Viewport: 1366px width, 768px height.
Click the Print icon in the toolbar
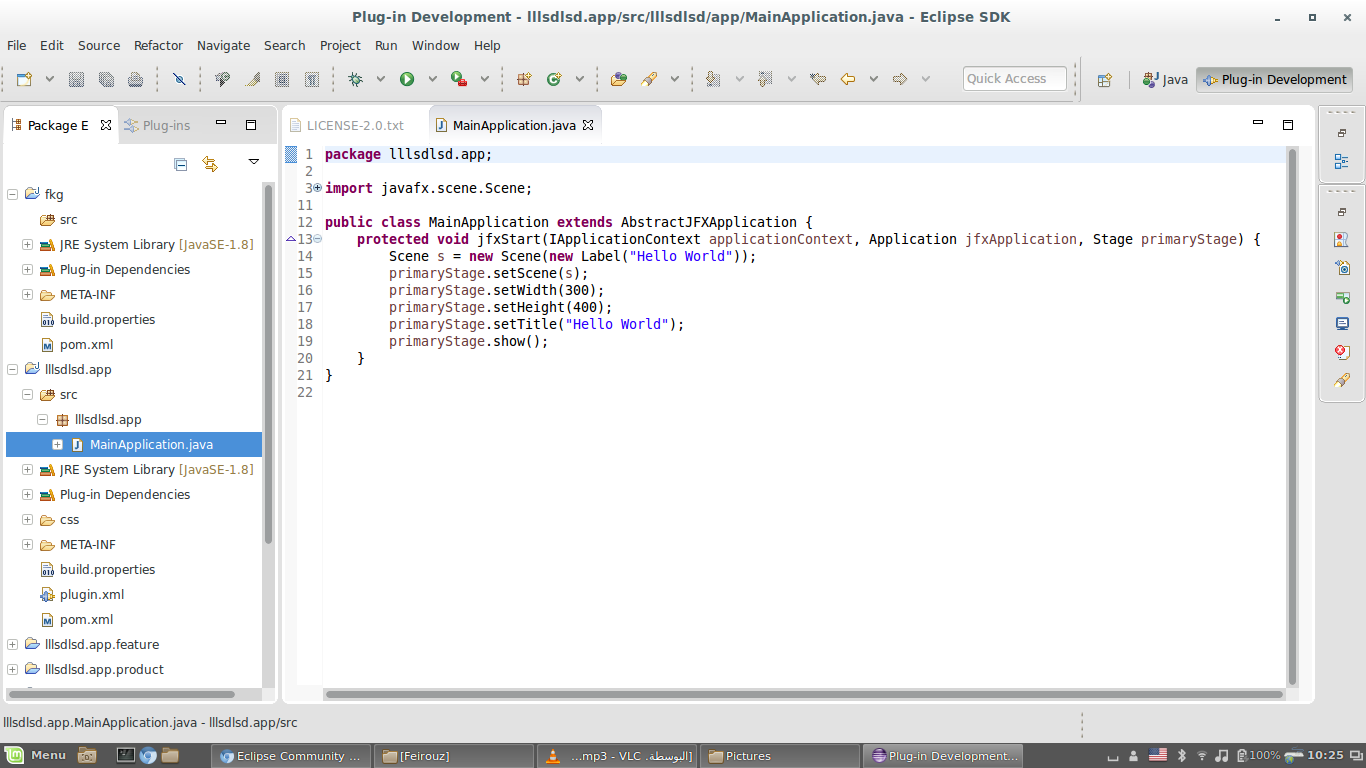[135, 79]
